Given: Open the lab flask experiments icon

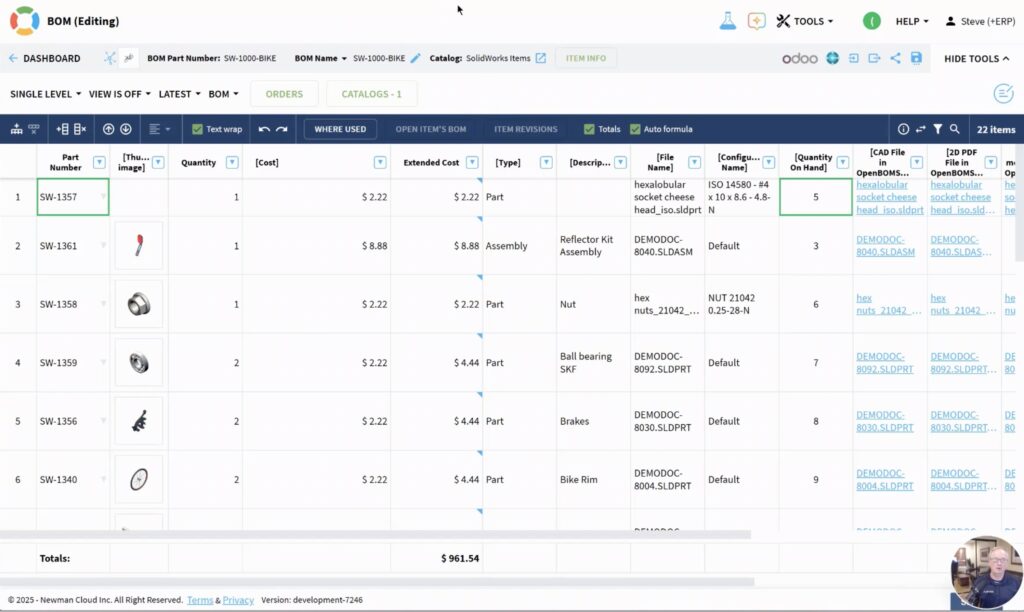Looking at the screenshot, I should coord(728,21).
